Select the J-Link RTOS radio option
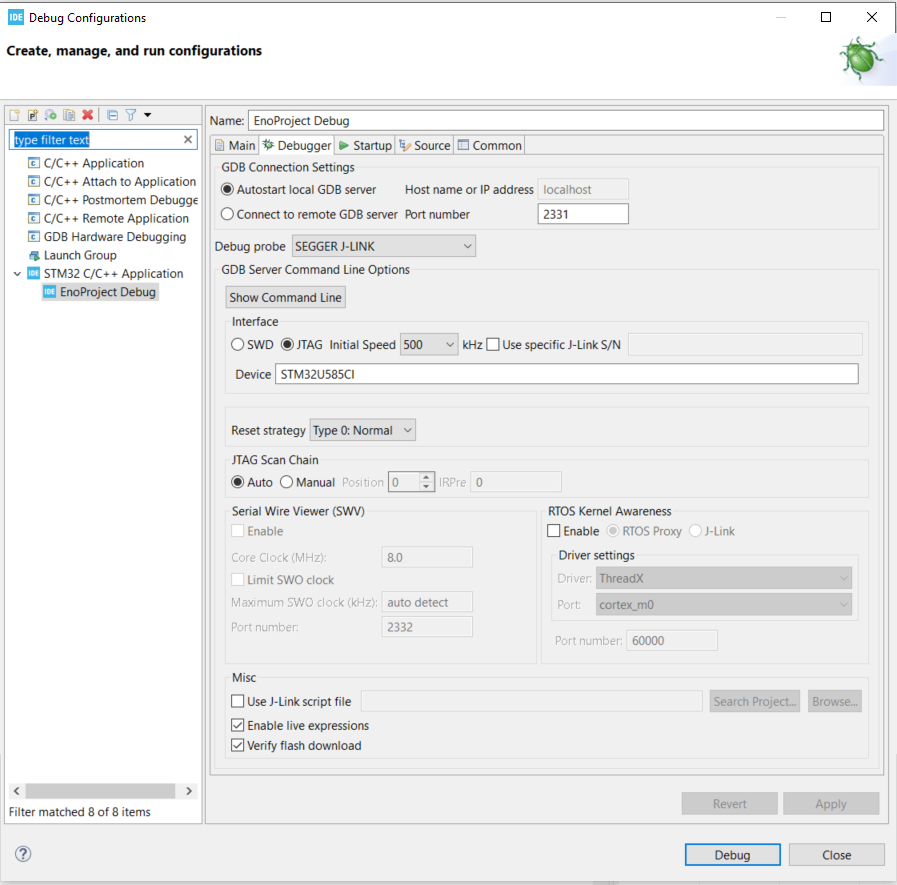 coord(695,531)
